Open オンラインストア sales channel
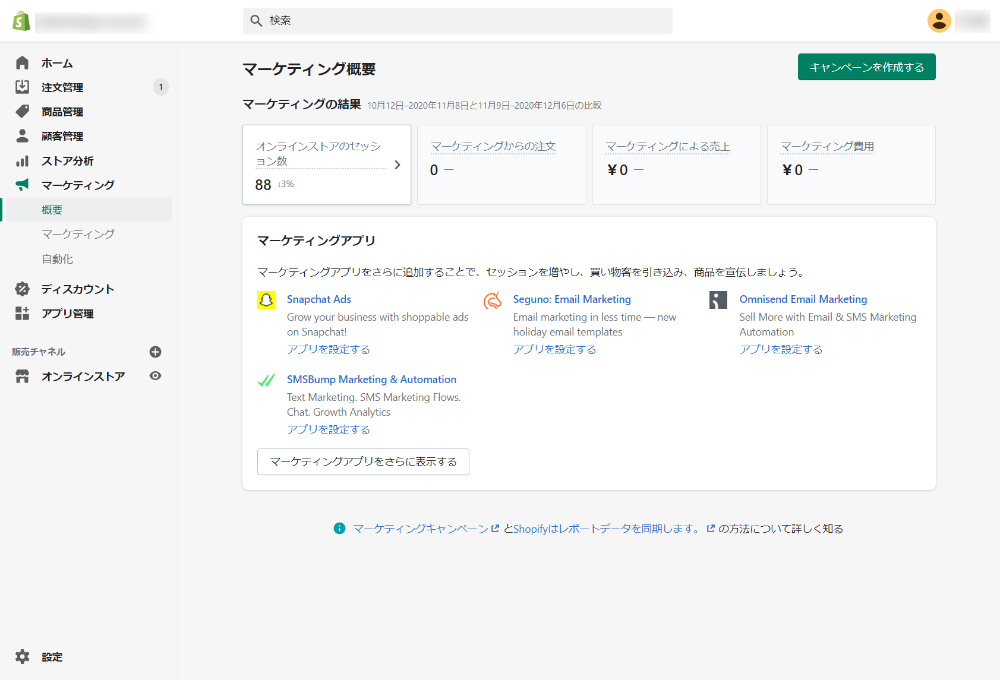Screen dimensions: 1000x680 [x=83, y=376]
